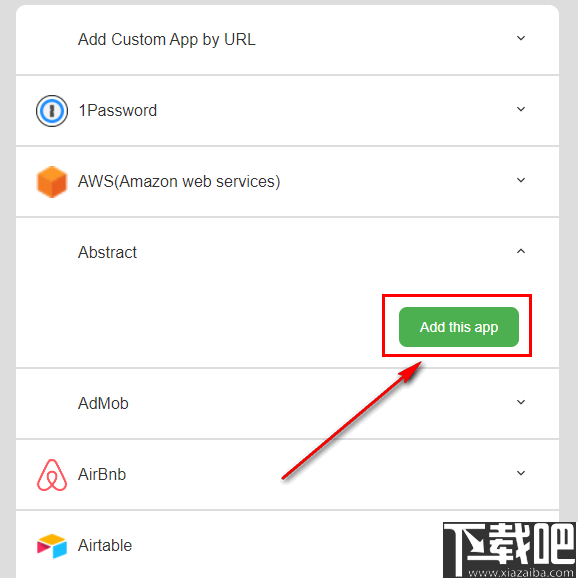The image size is (578, 578).
Task: Select the 1Password list entry text
Action: 118,111
